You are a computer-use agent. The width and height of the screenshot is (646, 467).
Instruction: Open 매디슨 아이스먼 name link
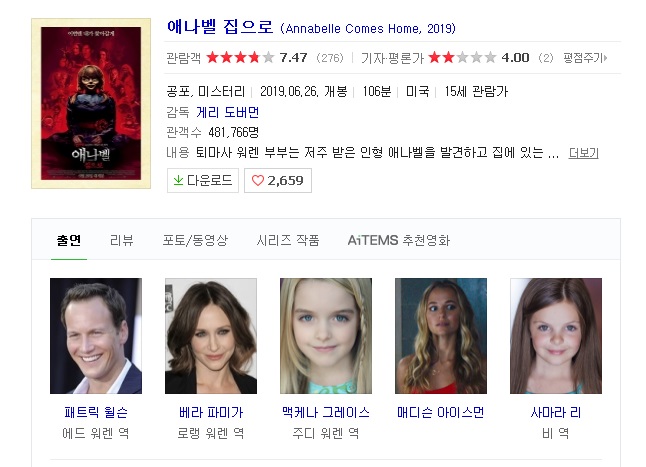click(440, 412)
